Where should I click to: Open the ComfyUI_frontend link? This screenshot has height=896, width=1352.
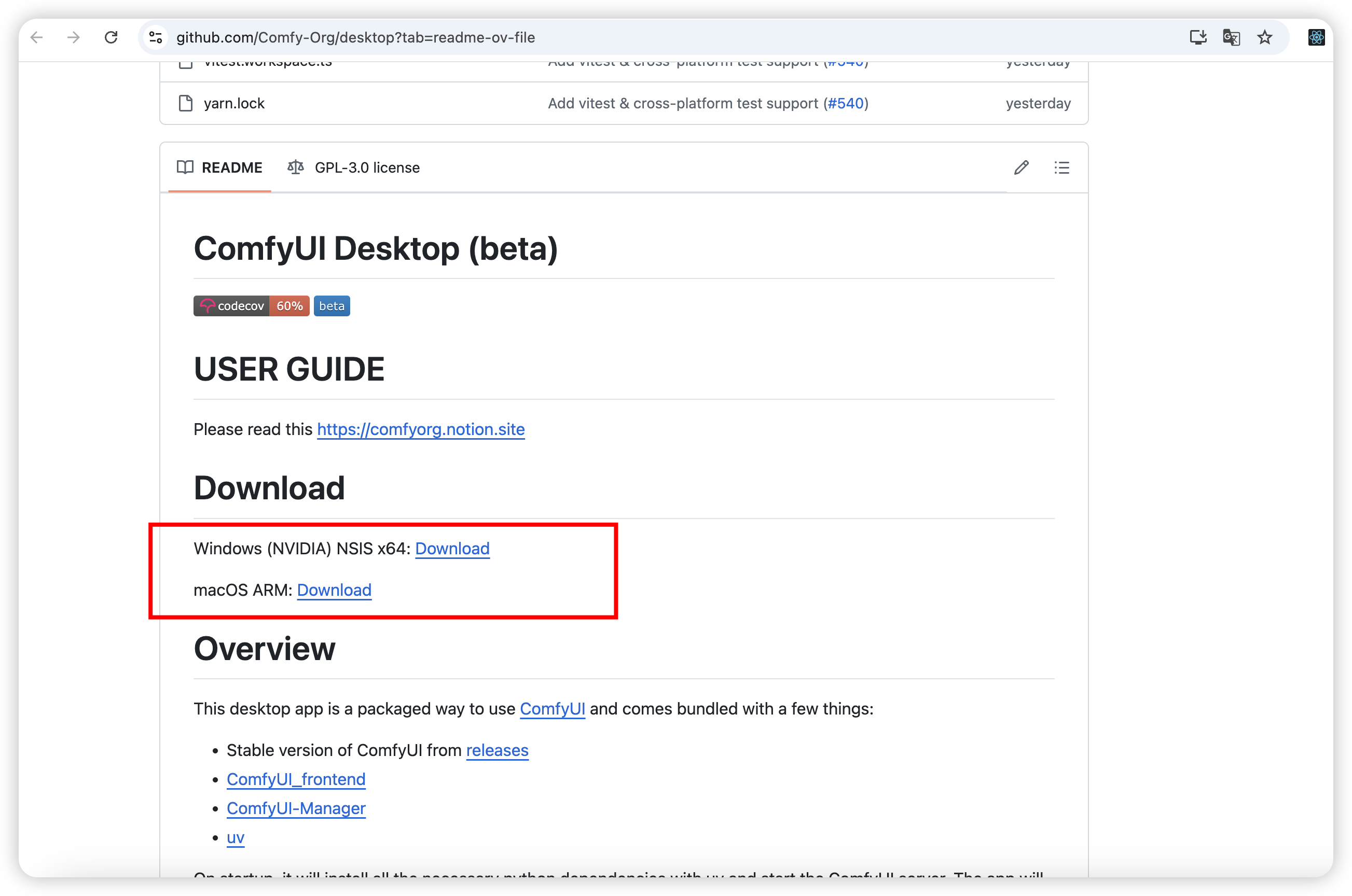(x=296, y=779)
